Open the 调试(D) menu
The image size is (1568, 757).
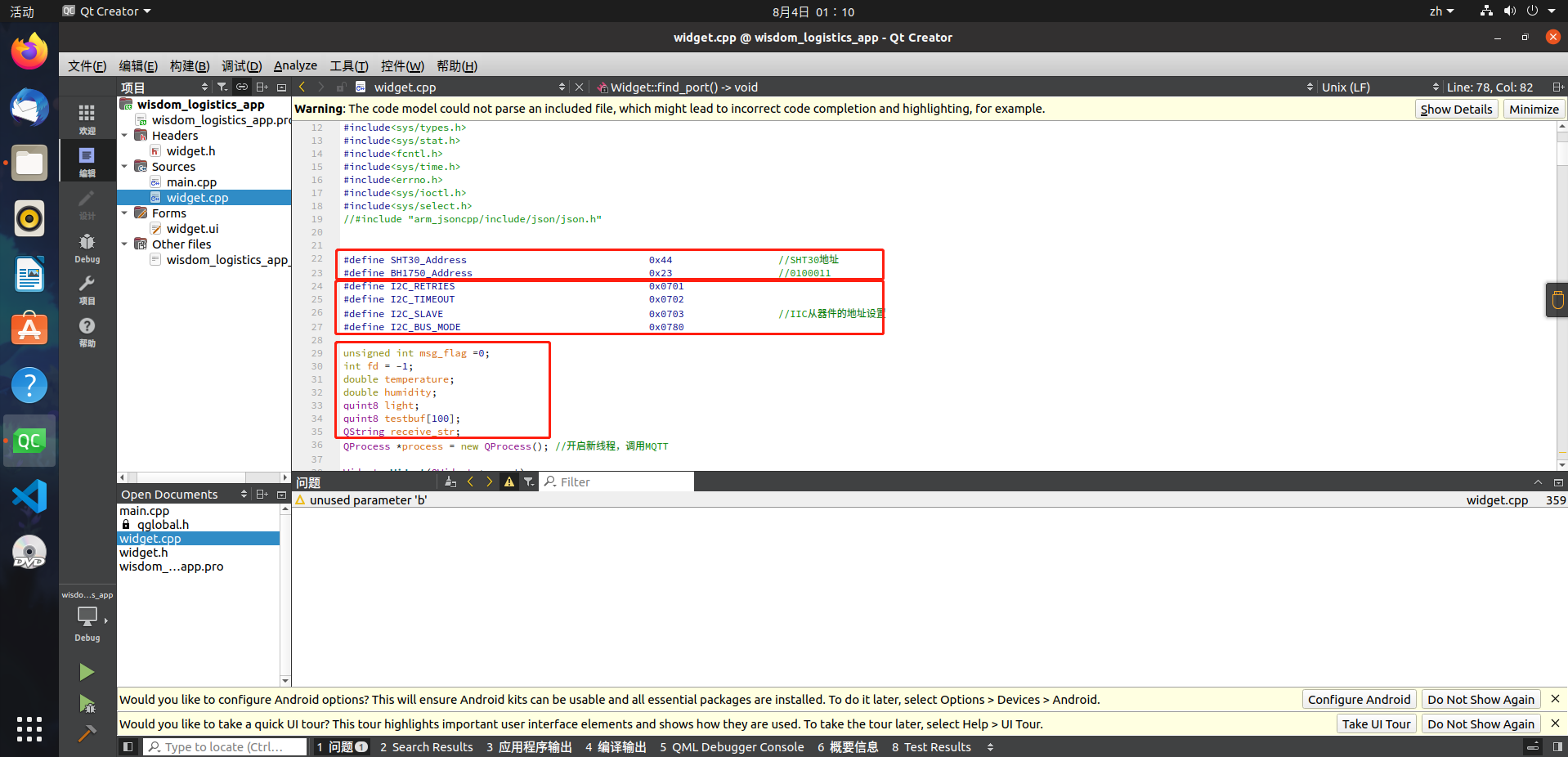241,65
